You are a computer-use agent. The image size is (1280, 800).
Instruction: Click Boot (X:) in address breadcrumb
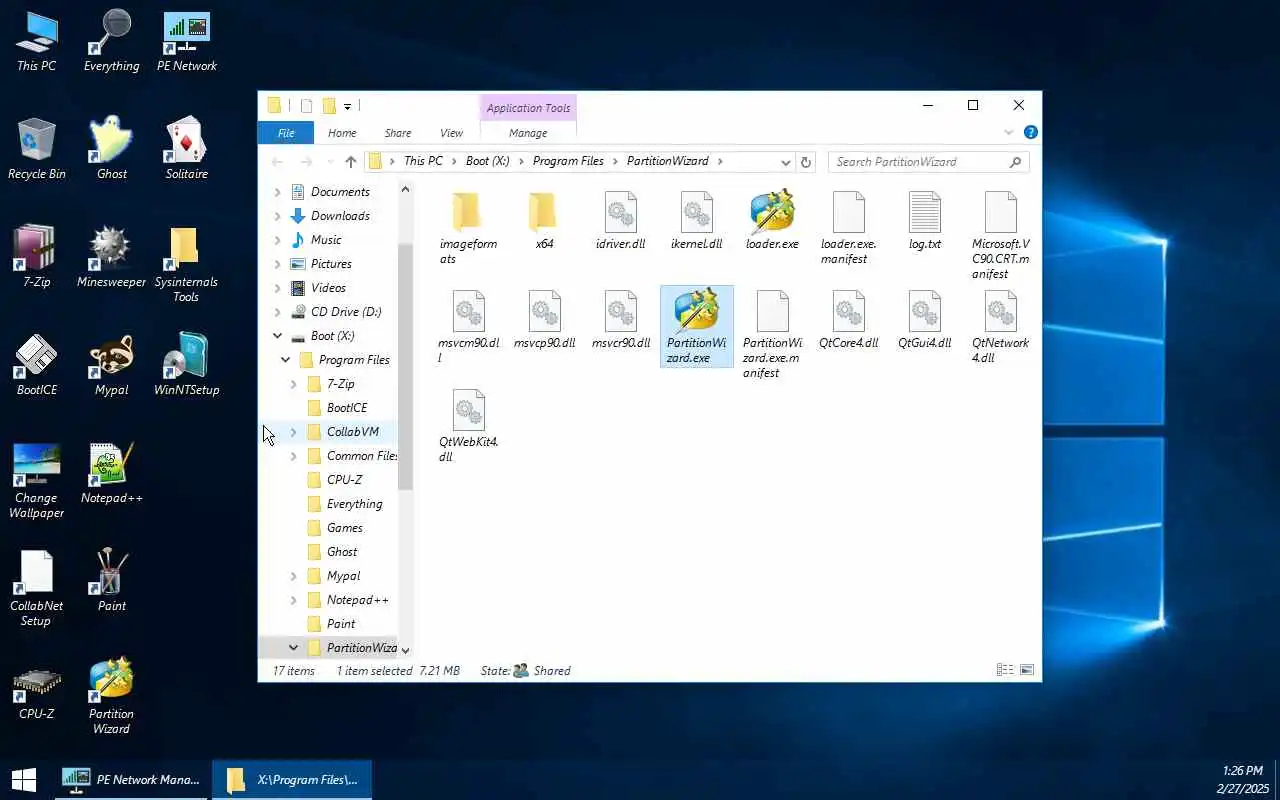tap(488, 161)
